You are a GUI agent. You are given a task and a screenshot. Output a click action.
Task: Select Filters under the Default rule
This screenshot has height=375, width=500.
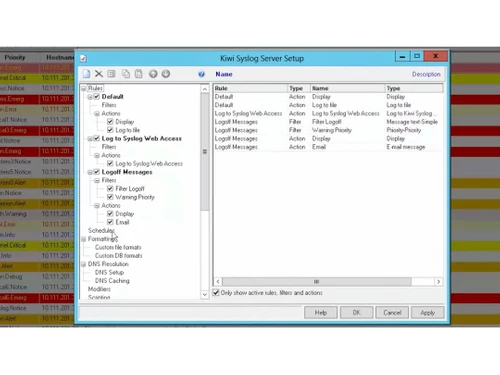pyautogui.click(x=109, y=105)
